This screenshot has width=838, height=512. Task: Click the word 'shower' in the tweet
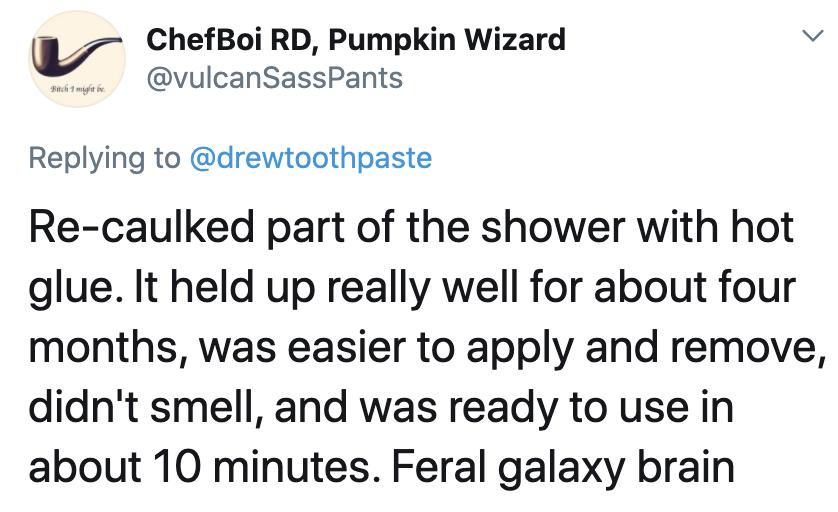[x=553, y=228]
